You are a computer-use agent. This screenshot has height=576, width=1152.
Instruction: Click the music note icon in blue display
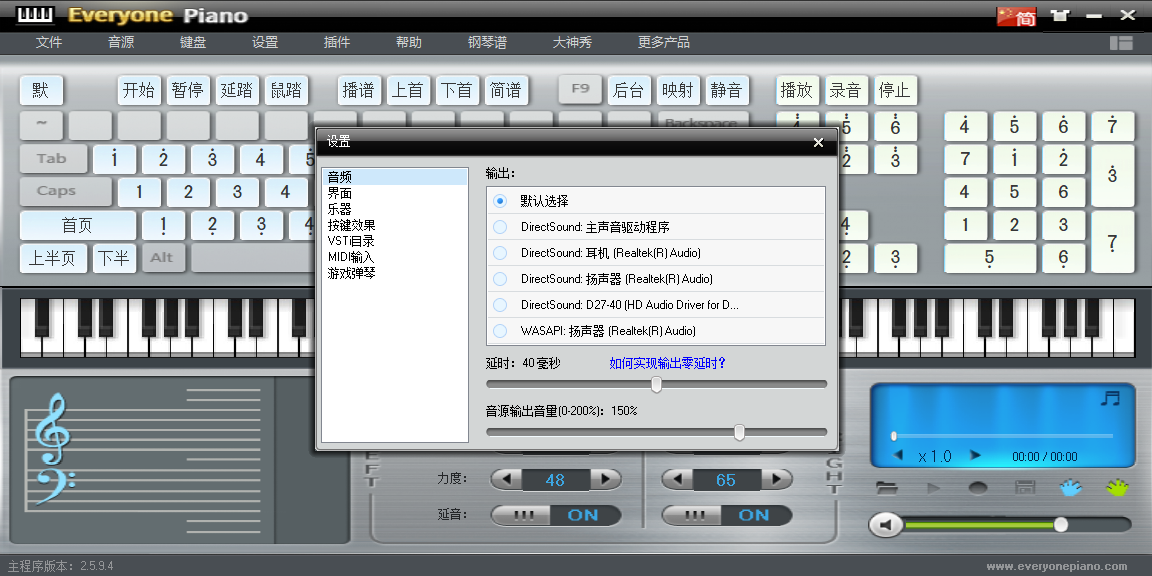click(x=1110, y=399)
